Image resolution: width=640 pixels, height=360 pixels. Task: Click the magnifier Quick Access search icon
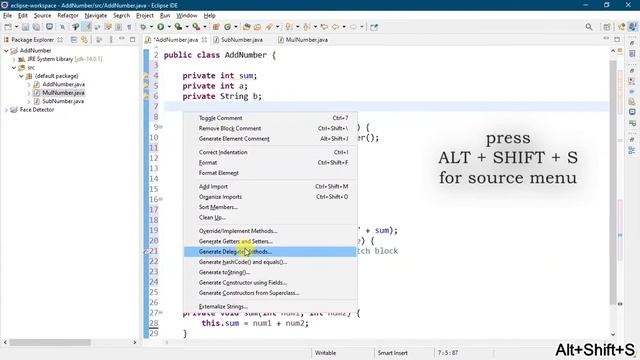click(589, 27)
